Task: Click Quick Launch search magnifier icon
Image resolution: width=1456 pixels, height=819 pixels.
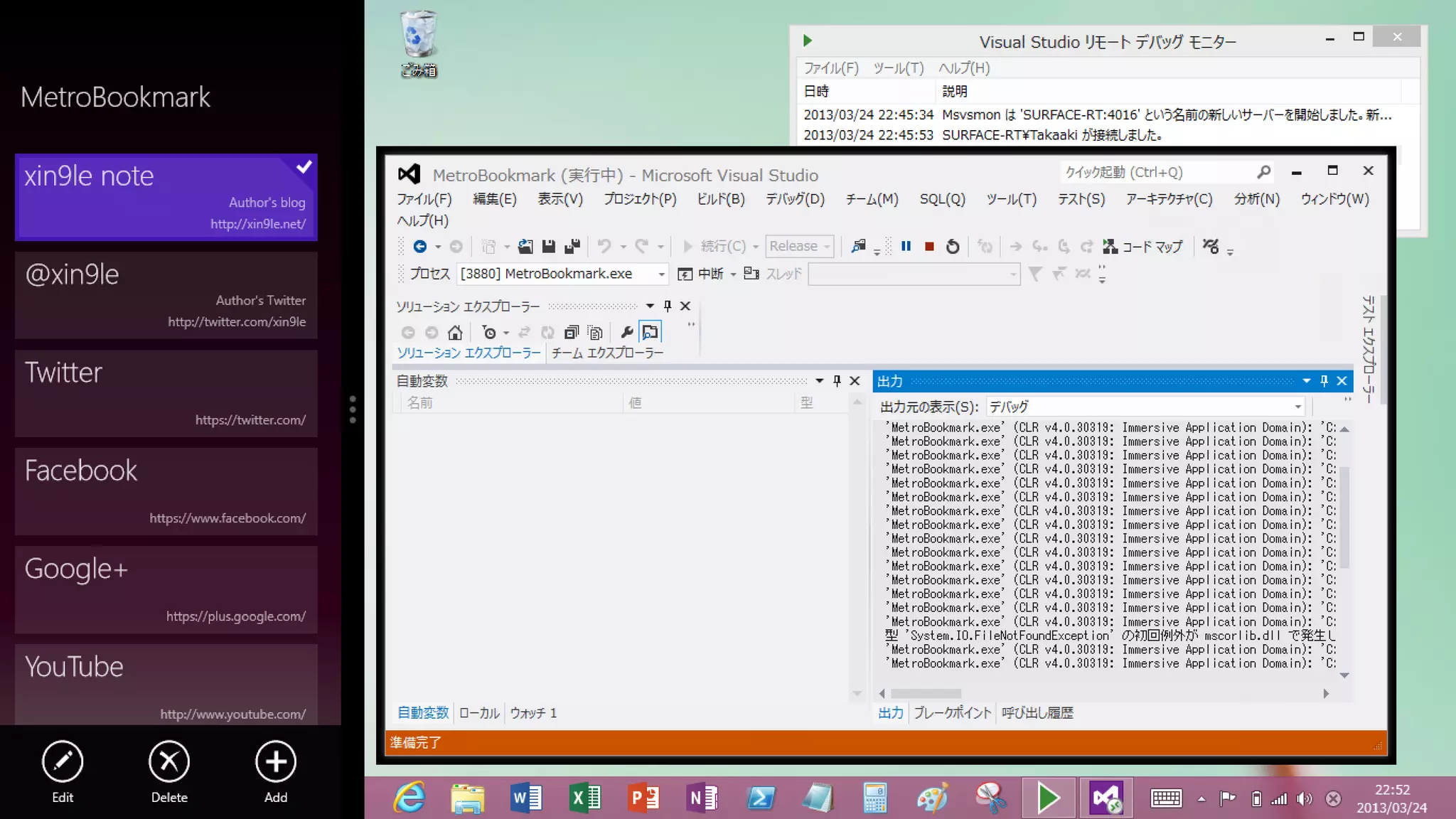Action: (1263, 172)
